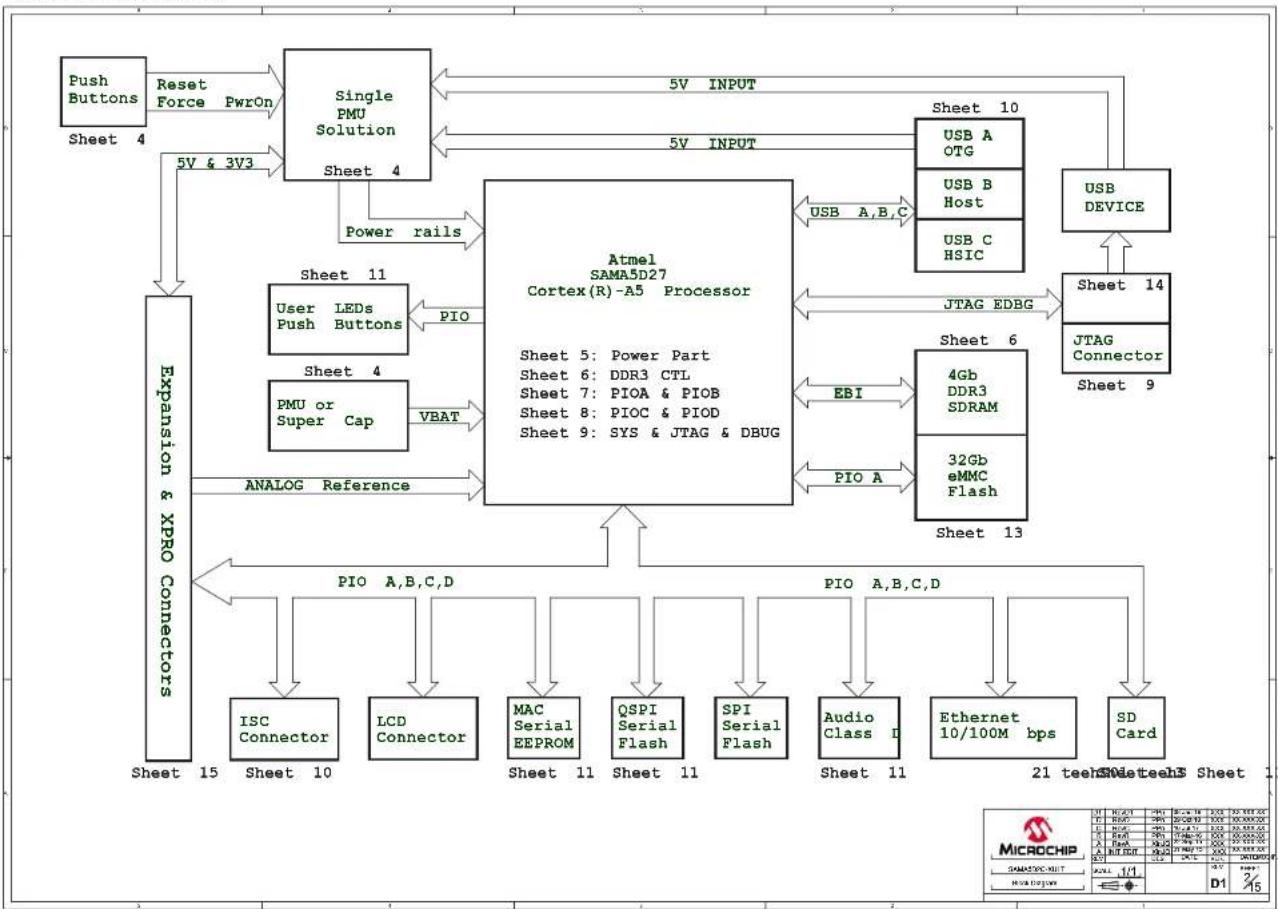1278x909 pixels.
Task: Click the 'SD Card' block
Action: [1138, 728]
